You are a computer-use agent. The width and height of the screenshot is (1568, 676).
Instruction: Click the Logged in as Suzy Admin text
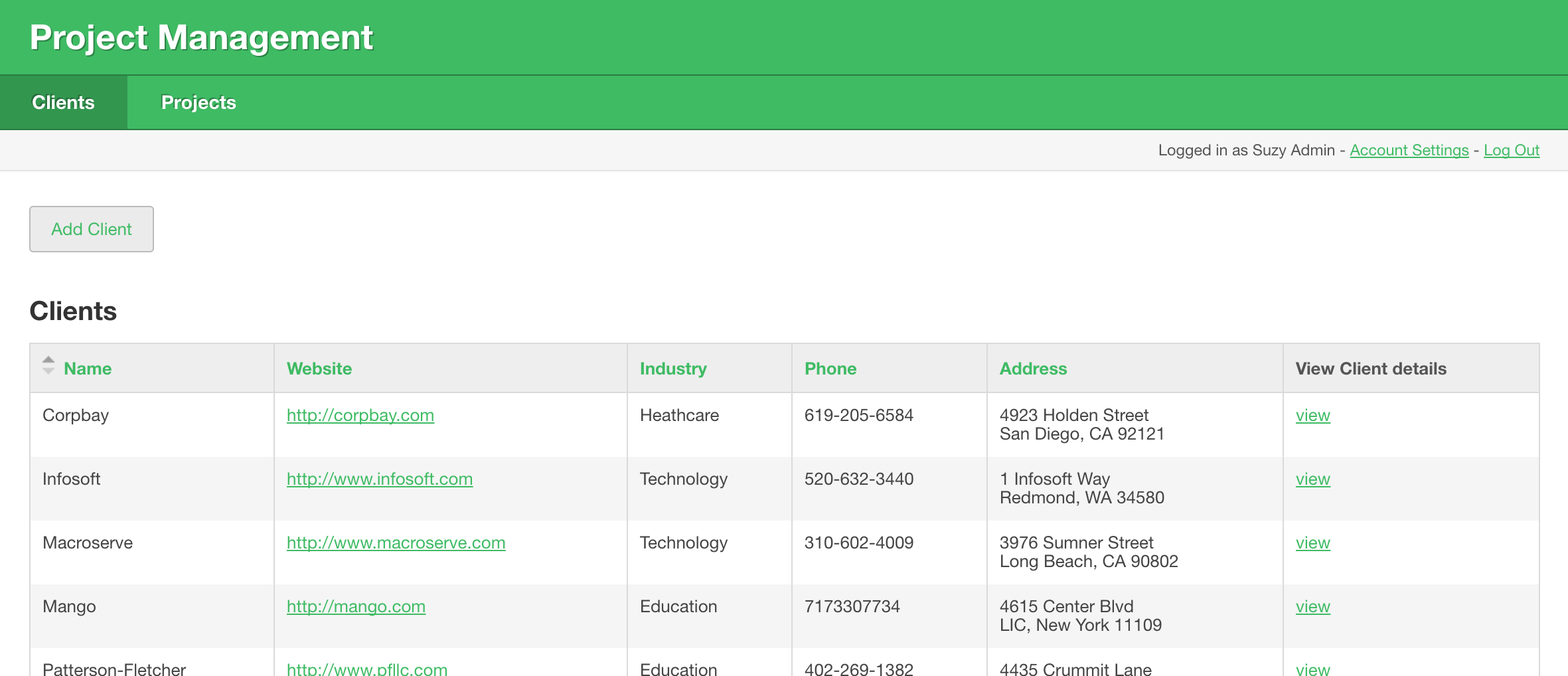click(1246, 150)
